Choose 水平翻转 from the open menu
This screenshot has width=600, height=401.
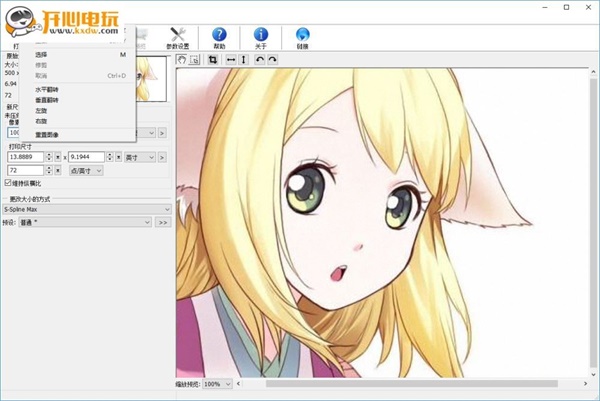(48, 89)
